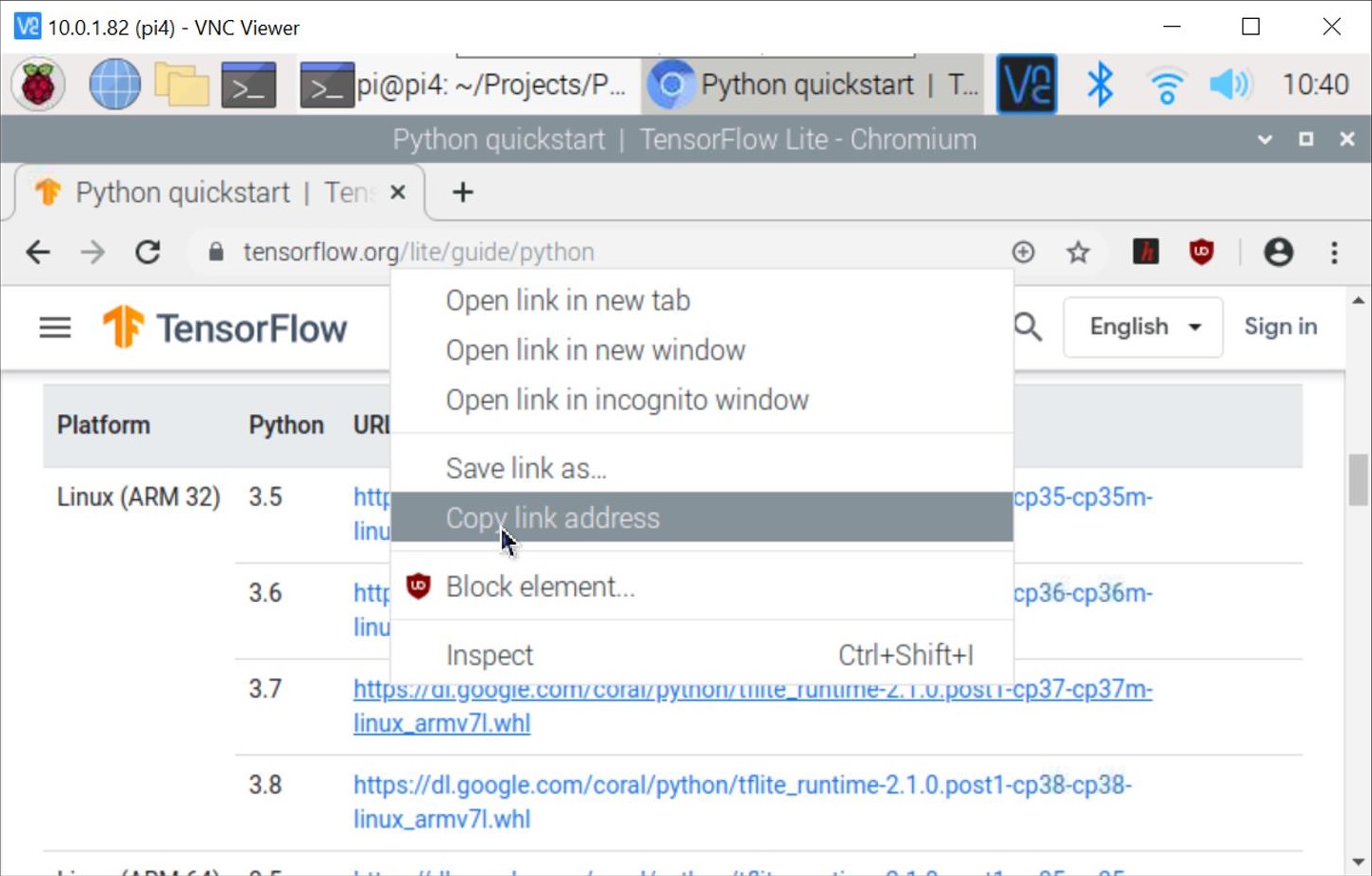The width and height of the screenshot is (1372, 876).
Task: Open a new tab with the plus button
Action: [x=462, y=192]
